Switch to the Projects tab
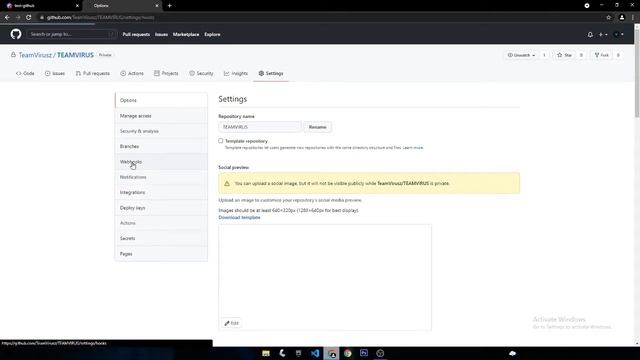Screen dimensions: 640x360 coord(166,73)
